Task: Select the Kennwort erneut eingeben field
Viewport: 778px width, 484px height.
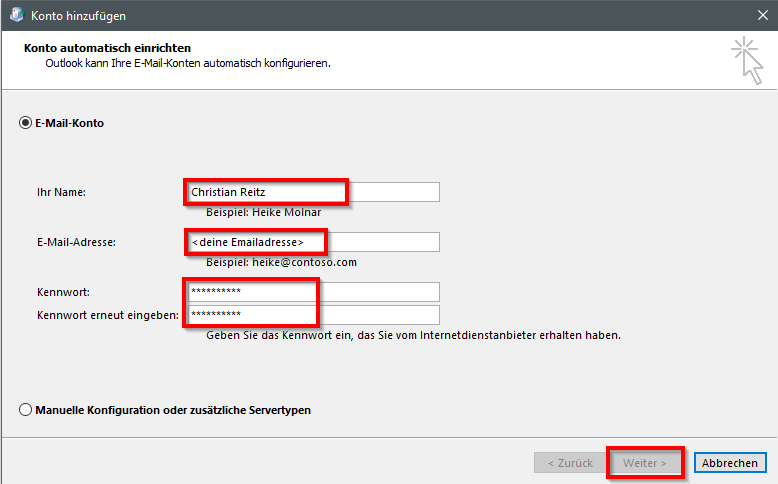Action: pos(312,315)
